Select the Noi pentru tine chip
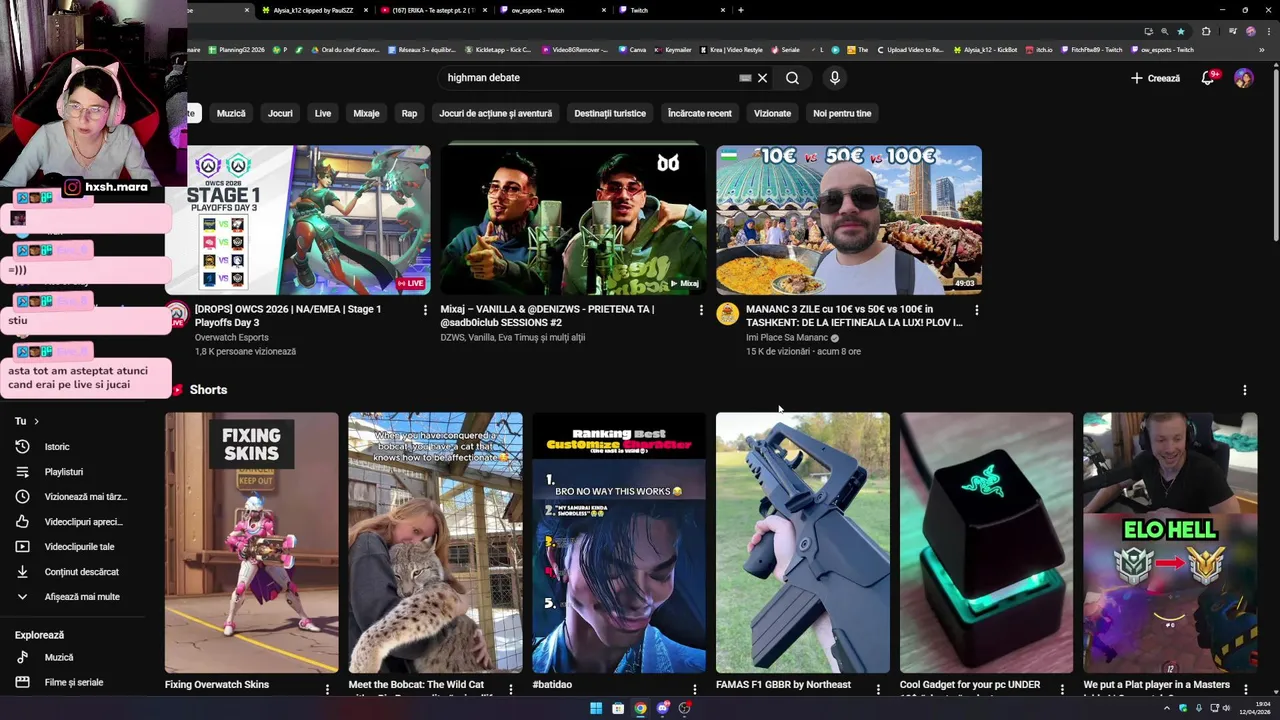The width and height of the screenshot is (1280, 720). pos(842,113)
